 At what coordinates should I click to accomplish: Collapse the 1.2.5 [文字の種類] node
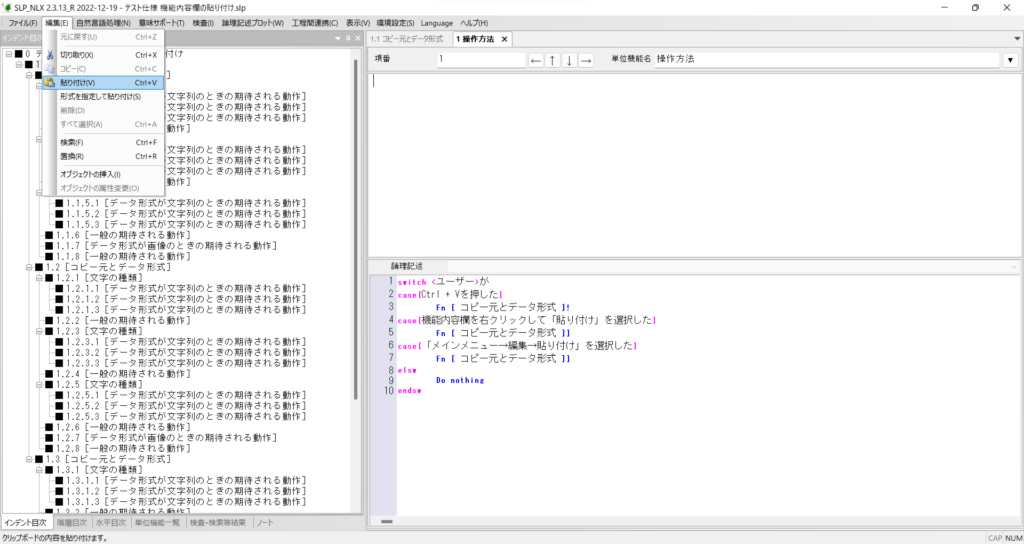pos(39,385)
